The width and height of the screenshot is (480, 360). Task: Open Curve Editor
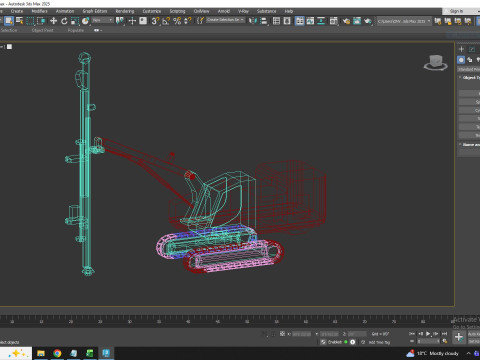[310, 21]
